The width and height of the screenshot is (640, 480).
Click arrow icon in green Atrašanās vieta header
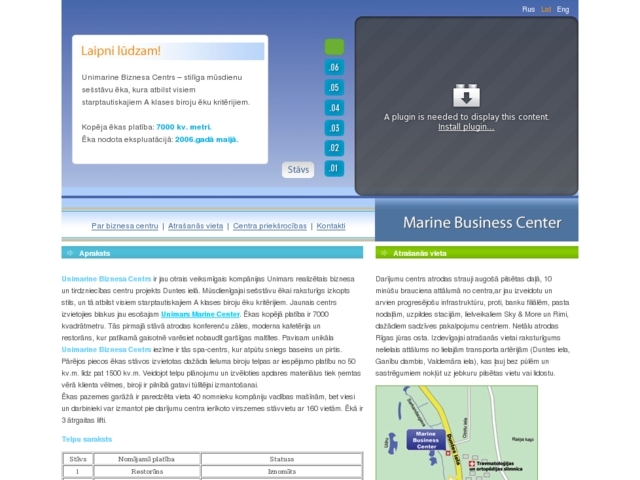tap(383, 253)
